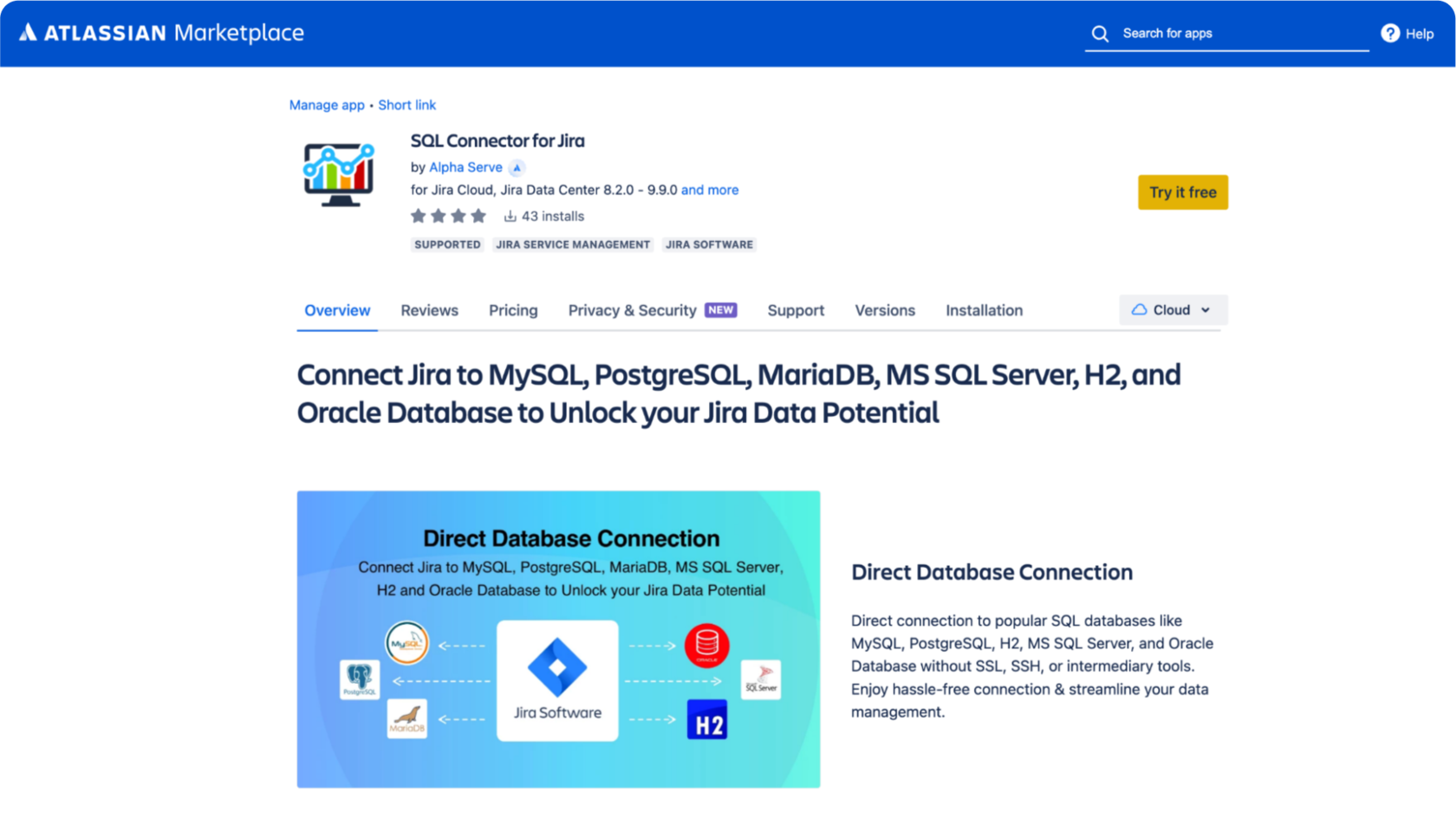Image resolution: width=1456 pixels, height=819 pixels.
Task: Click inside the Search for apps field
Action: pyautogui.click(x=1213, y=33)
